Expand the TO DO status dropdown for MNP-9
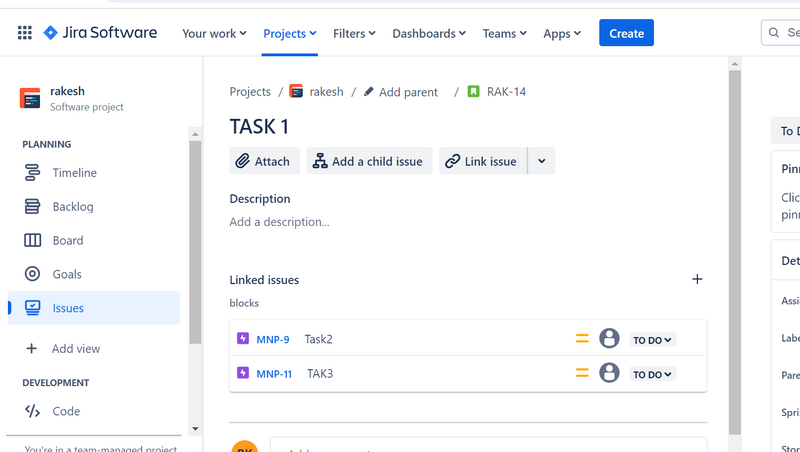Screen dimensions: 800x452 point(653,340)
